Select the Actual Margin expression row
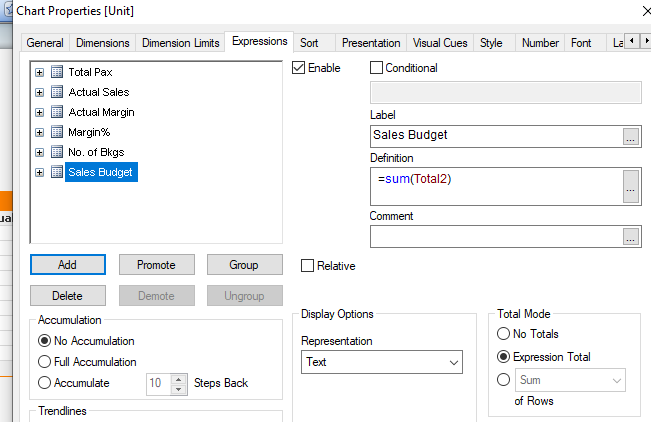The image size is (651, 422). [101, 113]
